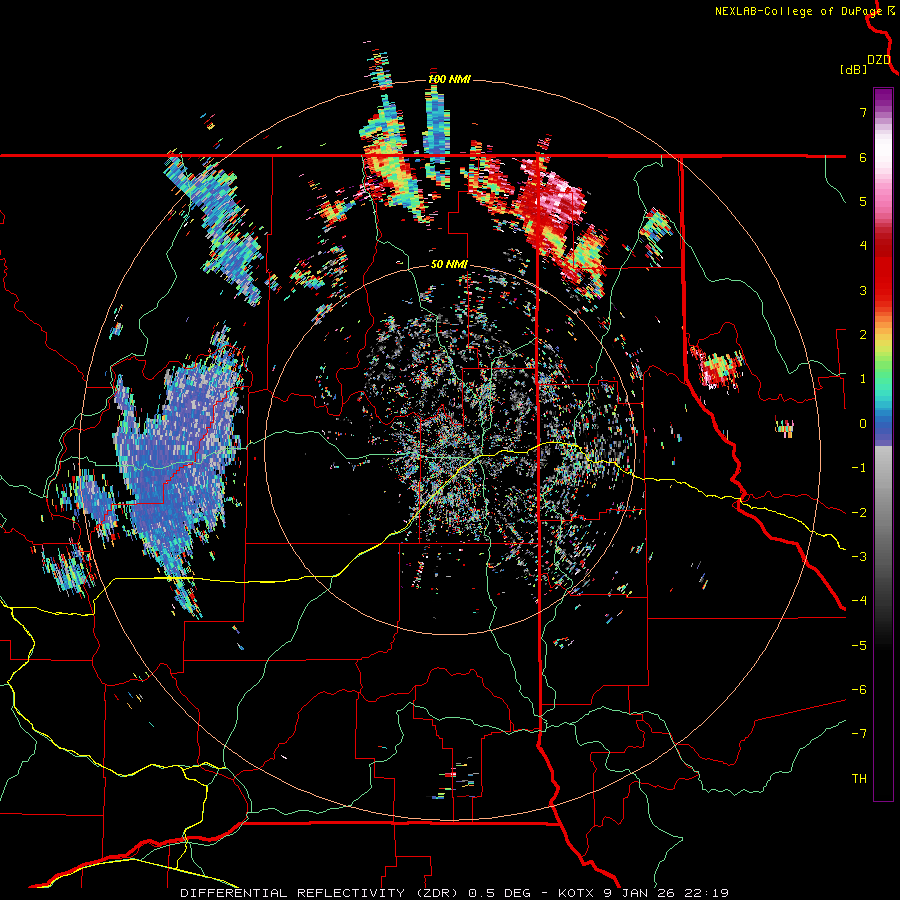The image size is (900, 900).
Task: Click the DZD label above the color scale
Action: (879, 60)
